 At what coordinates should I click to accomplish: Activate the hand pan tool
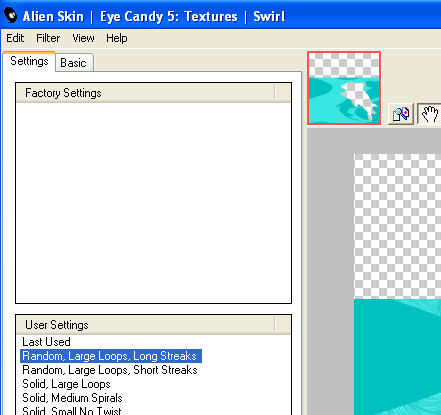tap(429, 114)
